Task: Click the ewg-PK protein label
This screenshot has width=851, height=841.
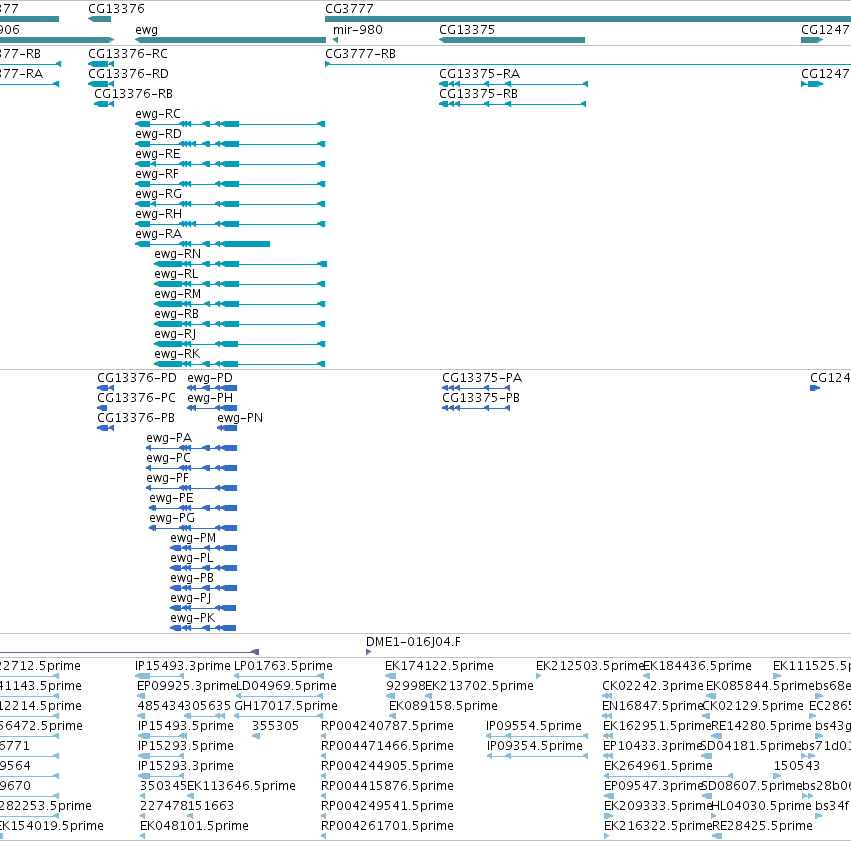Action: point(193,619)
